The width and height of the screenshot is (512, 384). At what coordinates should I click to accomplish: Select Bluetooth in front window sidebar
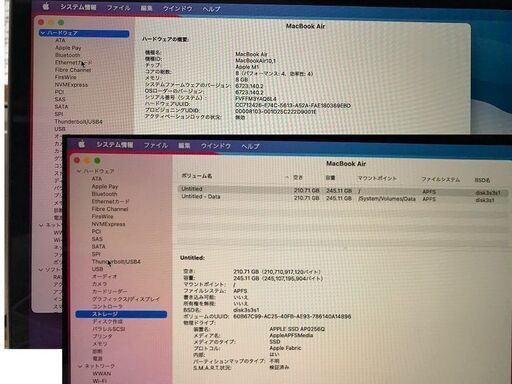(x=104, y=194)
